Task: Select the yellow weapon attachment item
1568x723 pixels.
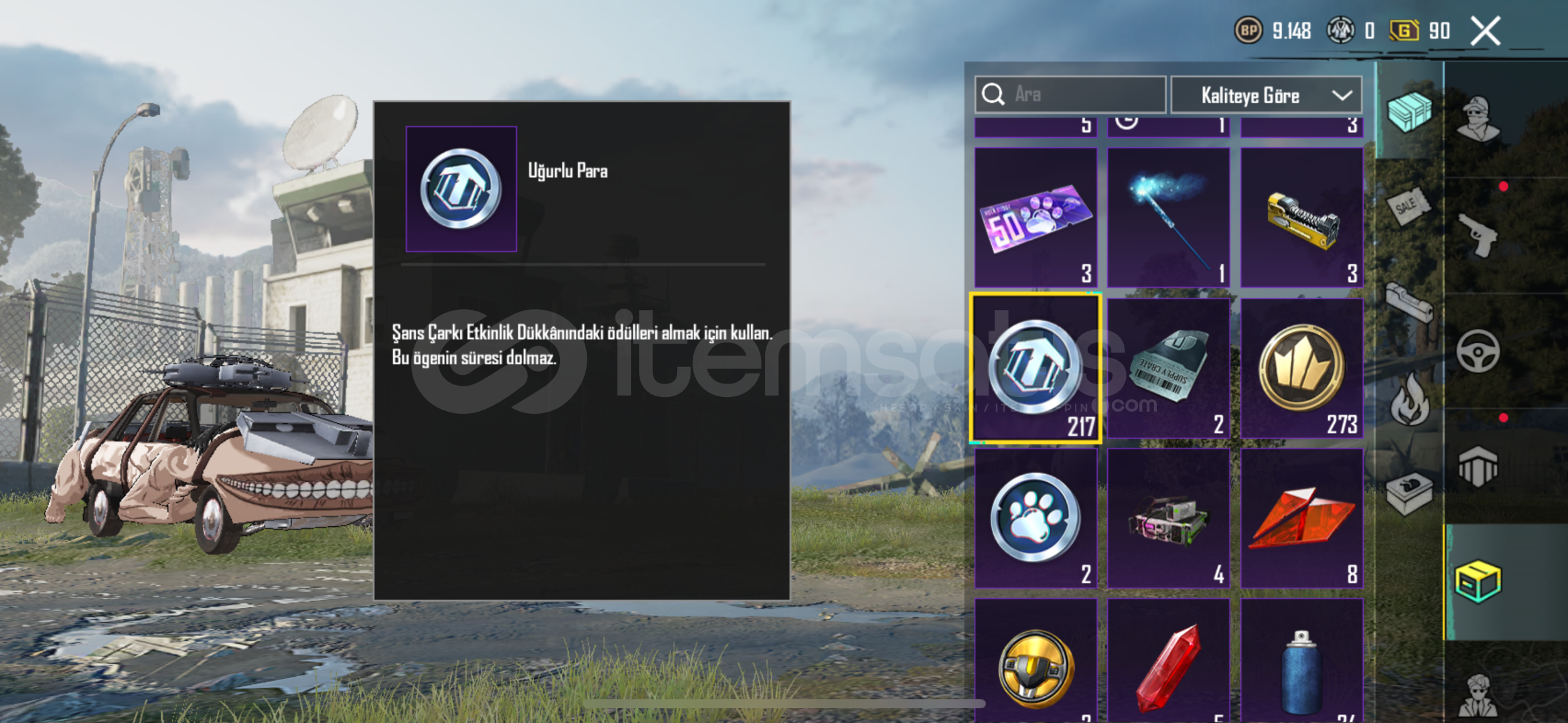Action: tap(1301, 218)
